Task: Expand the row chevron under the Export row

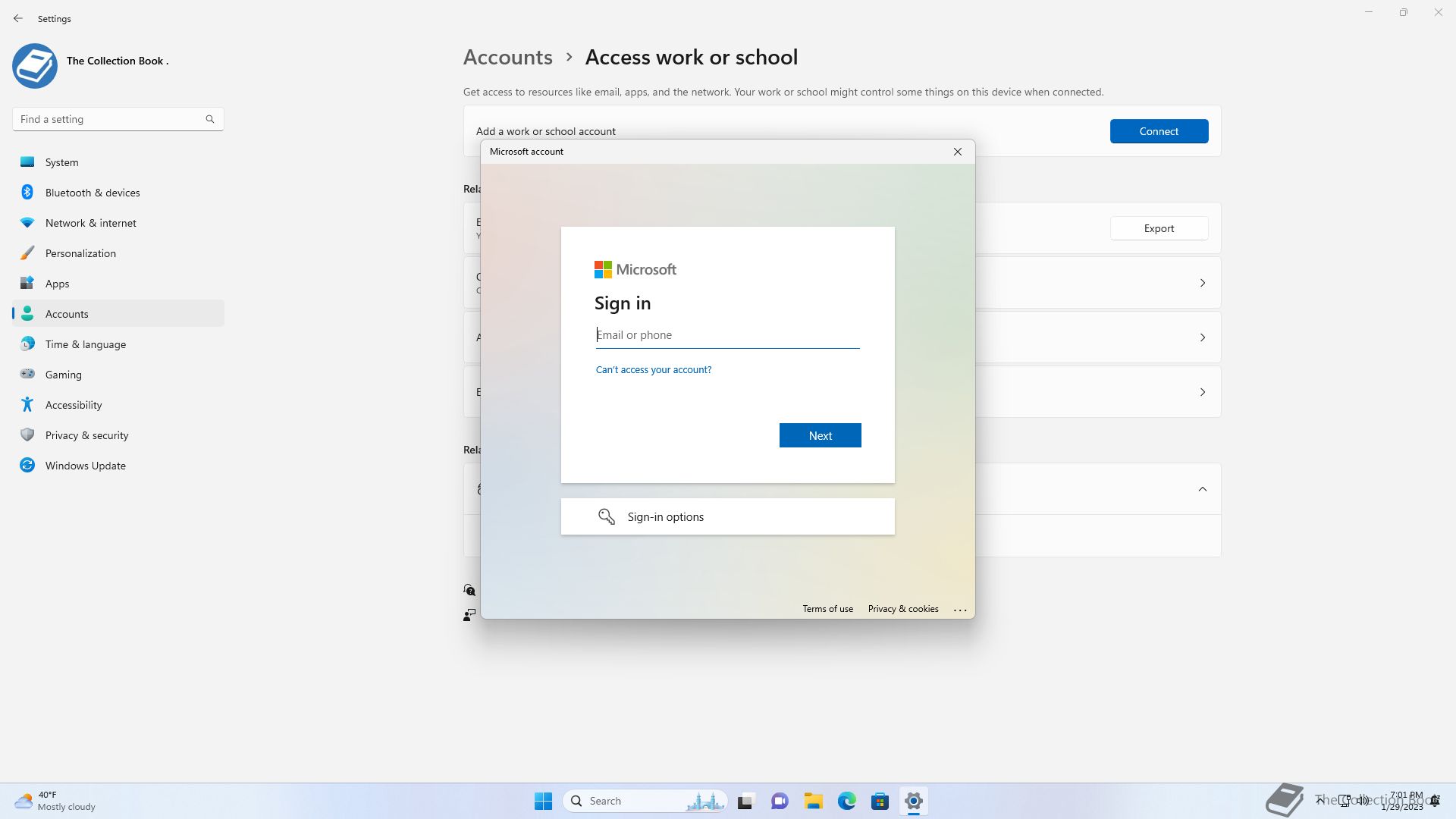Action: (1202, 283)
